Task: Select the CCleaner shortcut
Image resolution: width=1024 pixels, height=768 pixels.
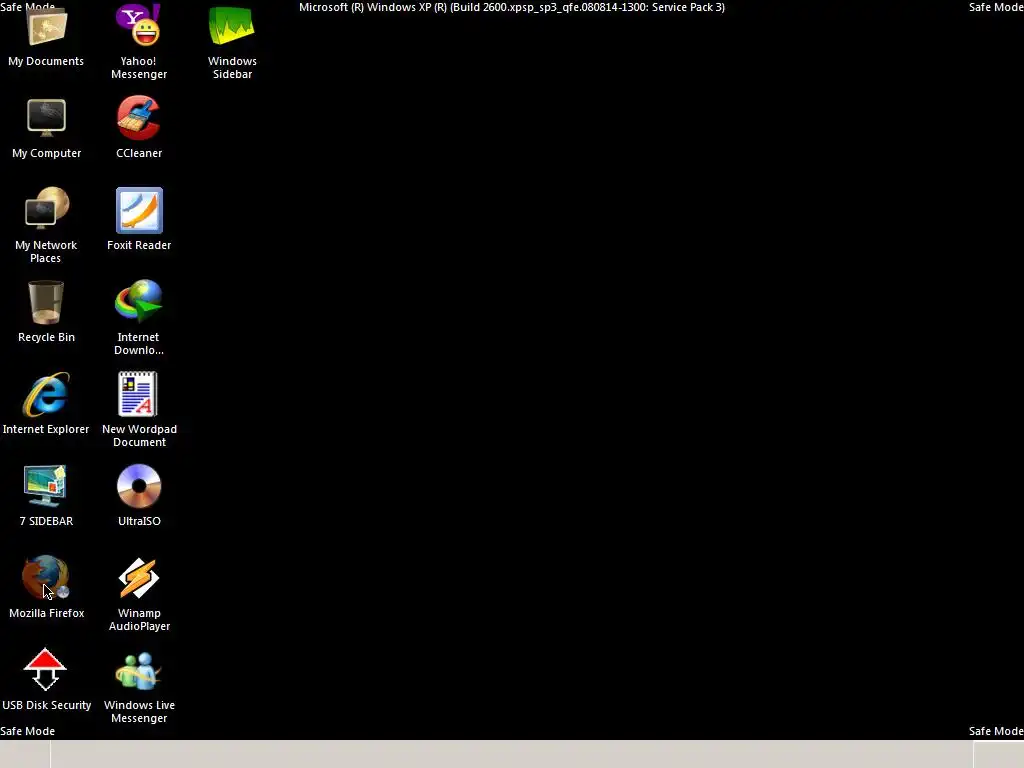Action: pyautogui.click(x=138, y=118)
